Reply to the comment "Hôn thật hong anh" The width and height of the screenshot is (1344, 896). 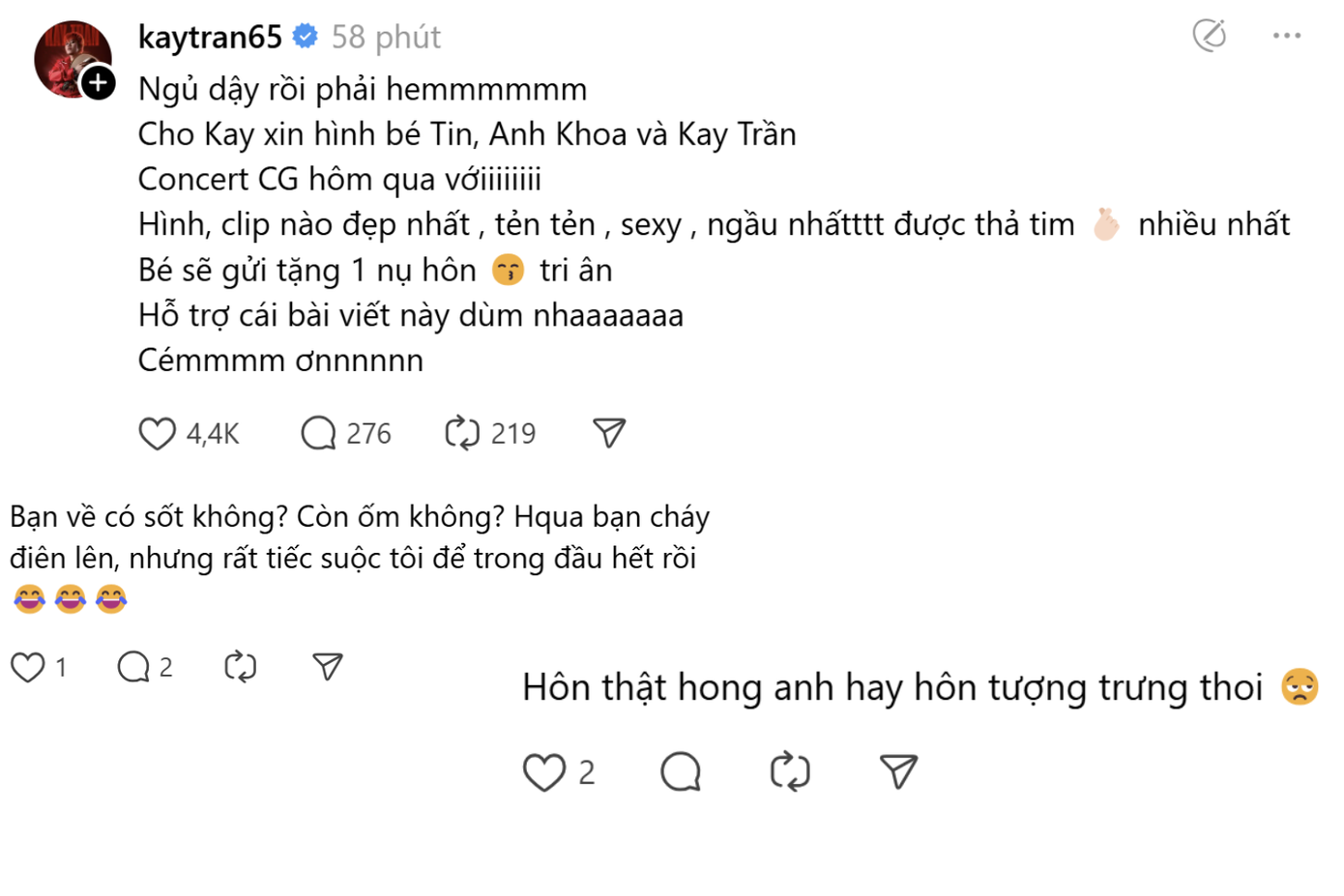coord(681,771)
